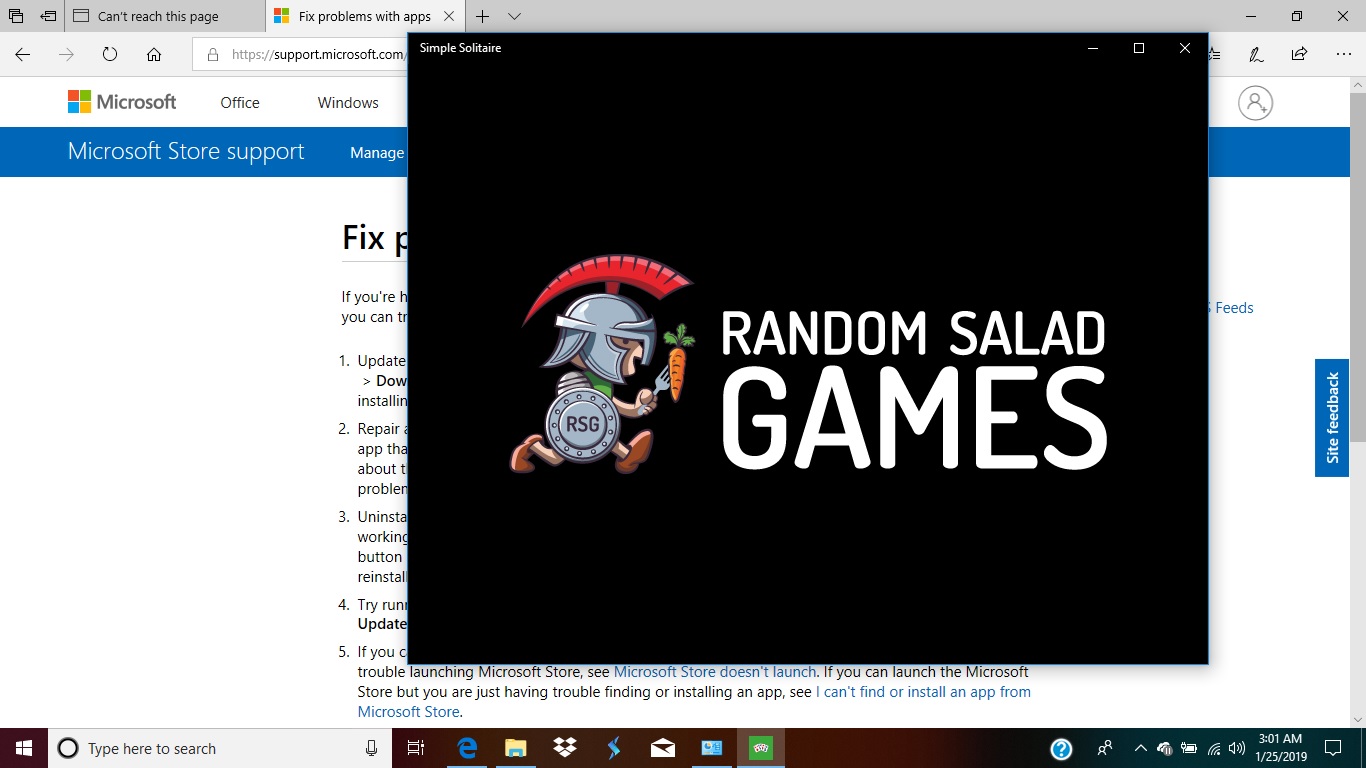The width and height of the screenshot is (1366, 768).
Task: Open the blue window app in taskbar
Action: pyautogui.click(x=711, y=748)
